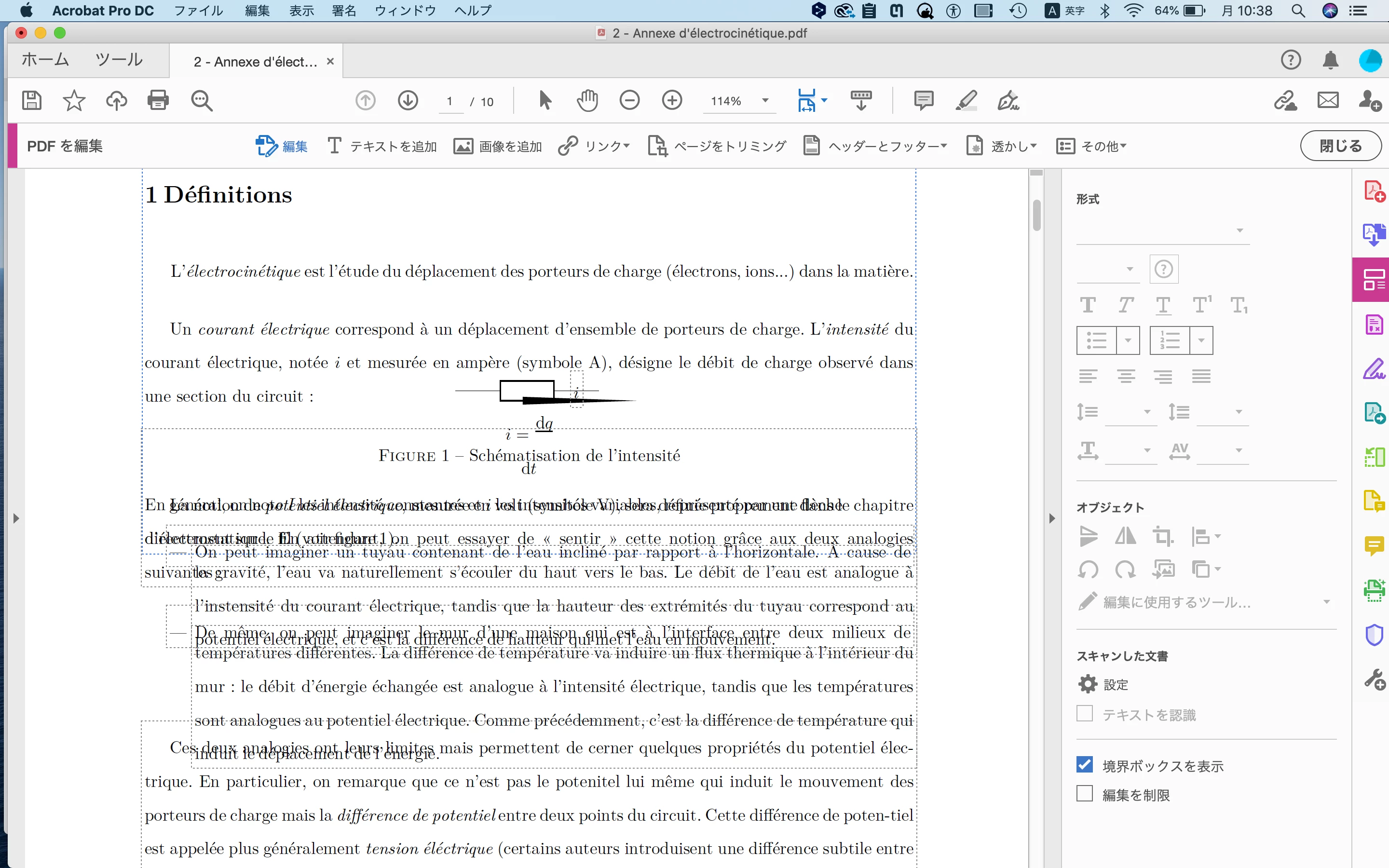
Task: Open the zoom percentage dropdown
Action: (x=765, y=101)
